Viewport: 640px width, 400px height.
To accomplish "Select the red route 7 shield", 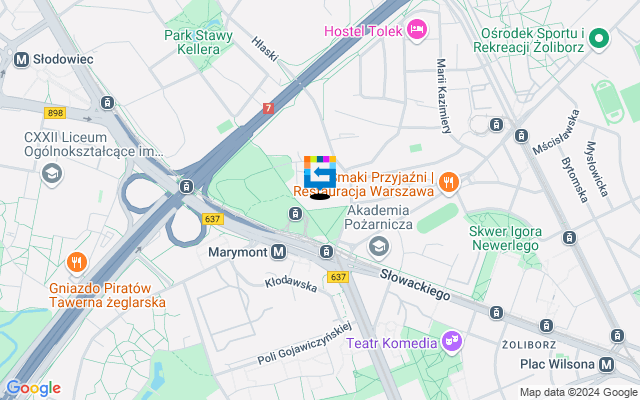I will [268, 109].
